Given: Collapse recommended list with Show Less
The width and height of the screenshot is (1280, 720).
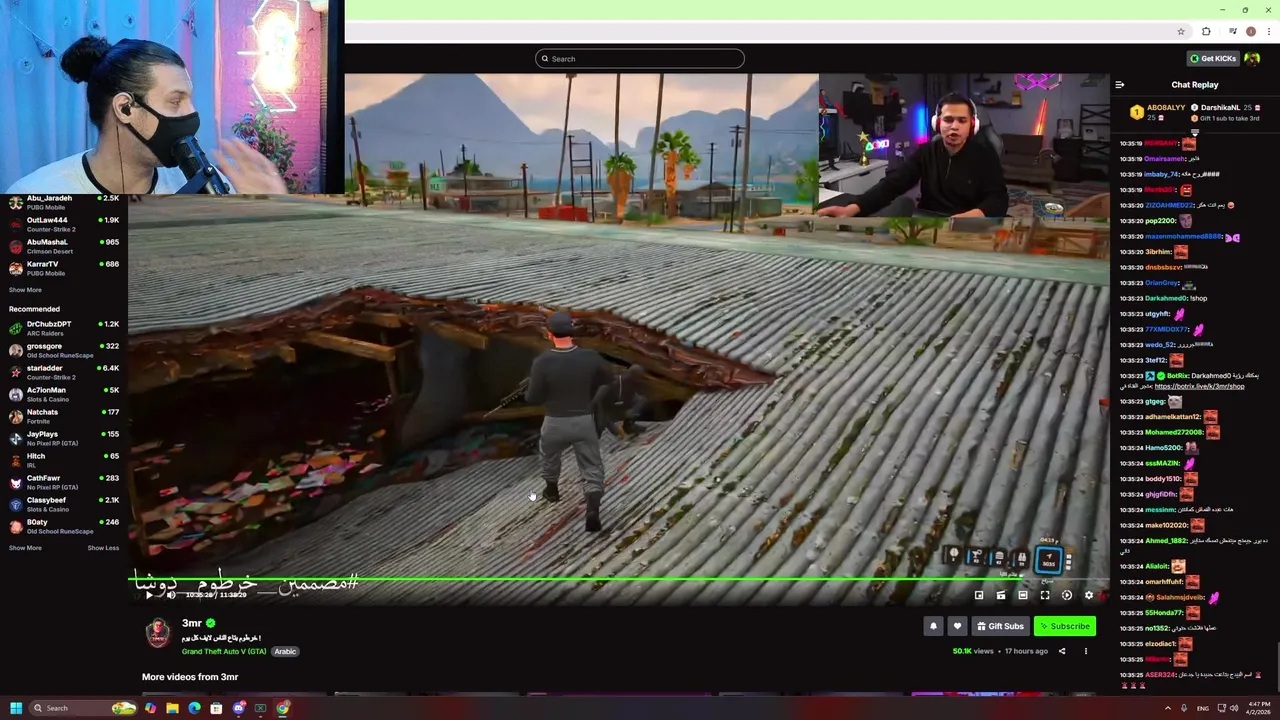Looking at the screenshot, I should (103, 548).
